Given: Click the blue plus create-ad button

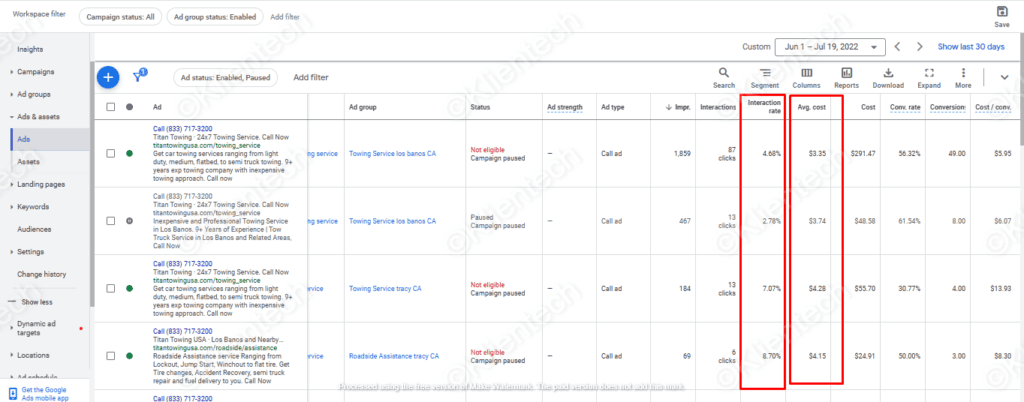Looking at the screenshot, I should point(109,77).
